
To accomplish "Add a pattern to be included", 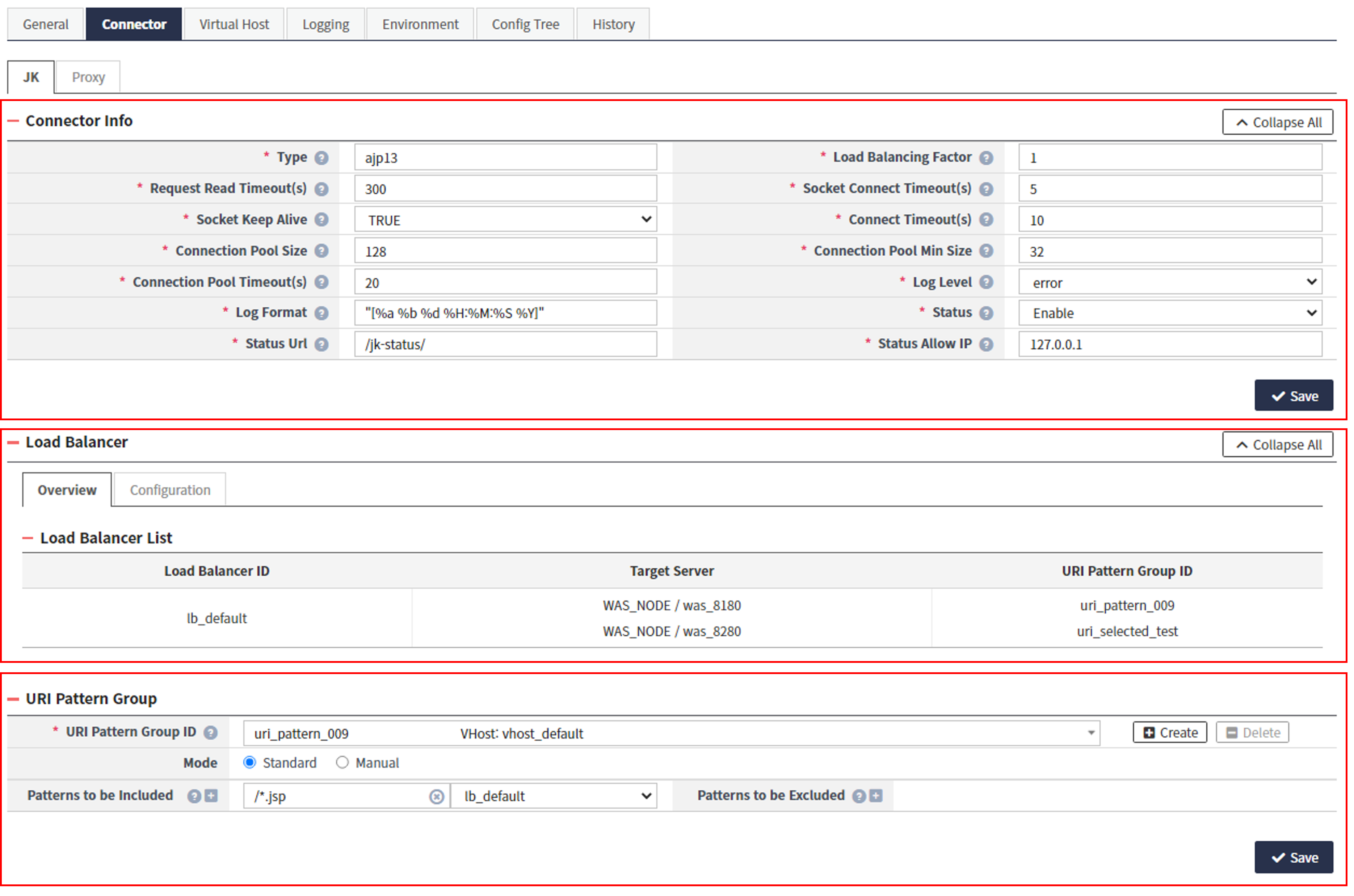I will pyautogui.click(x=211, y=795).
